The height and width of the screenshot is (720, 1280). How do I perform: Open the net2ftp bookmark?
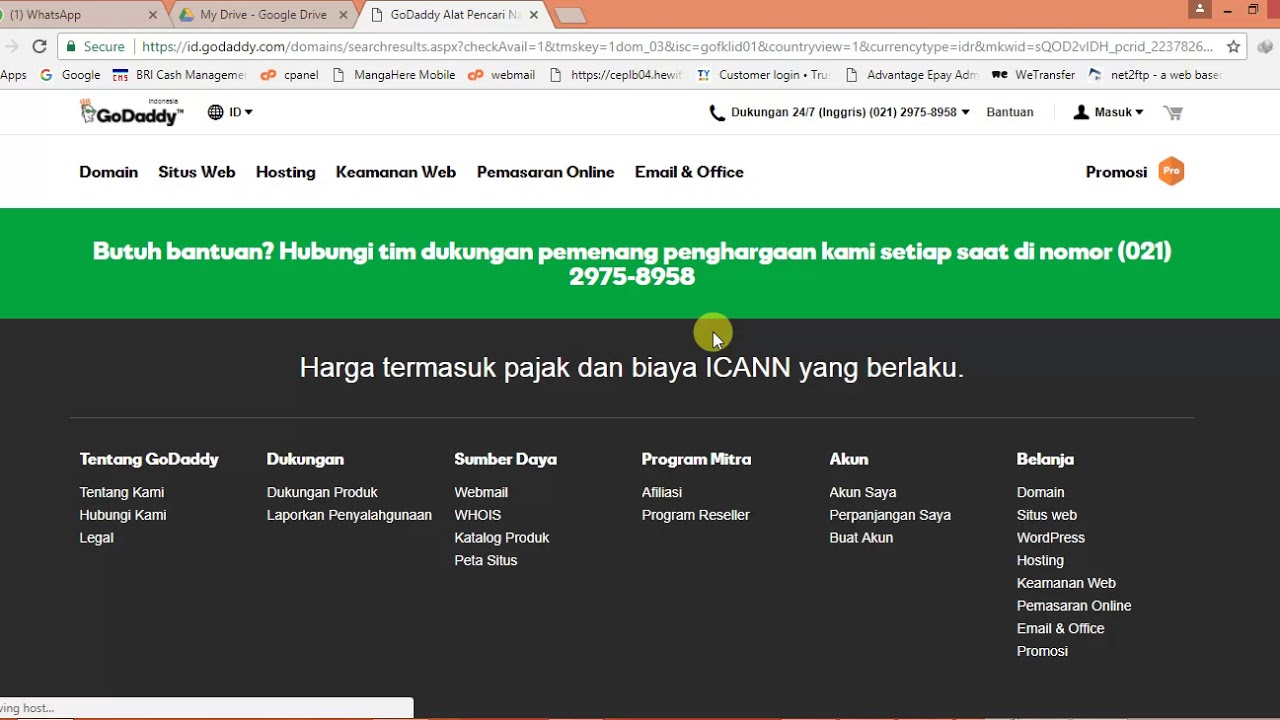(x=1155, y=75)
